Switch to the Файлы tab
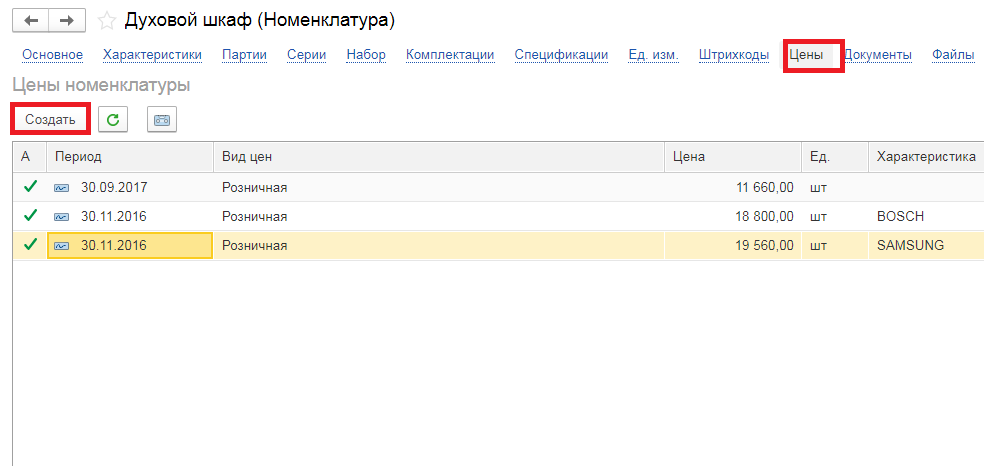 point(953,55)
